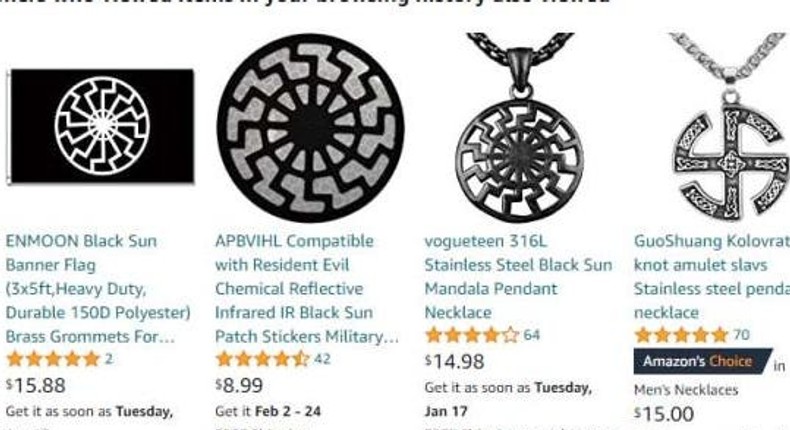Open the Men's Necklaces category link

686,390
